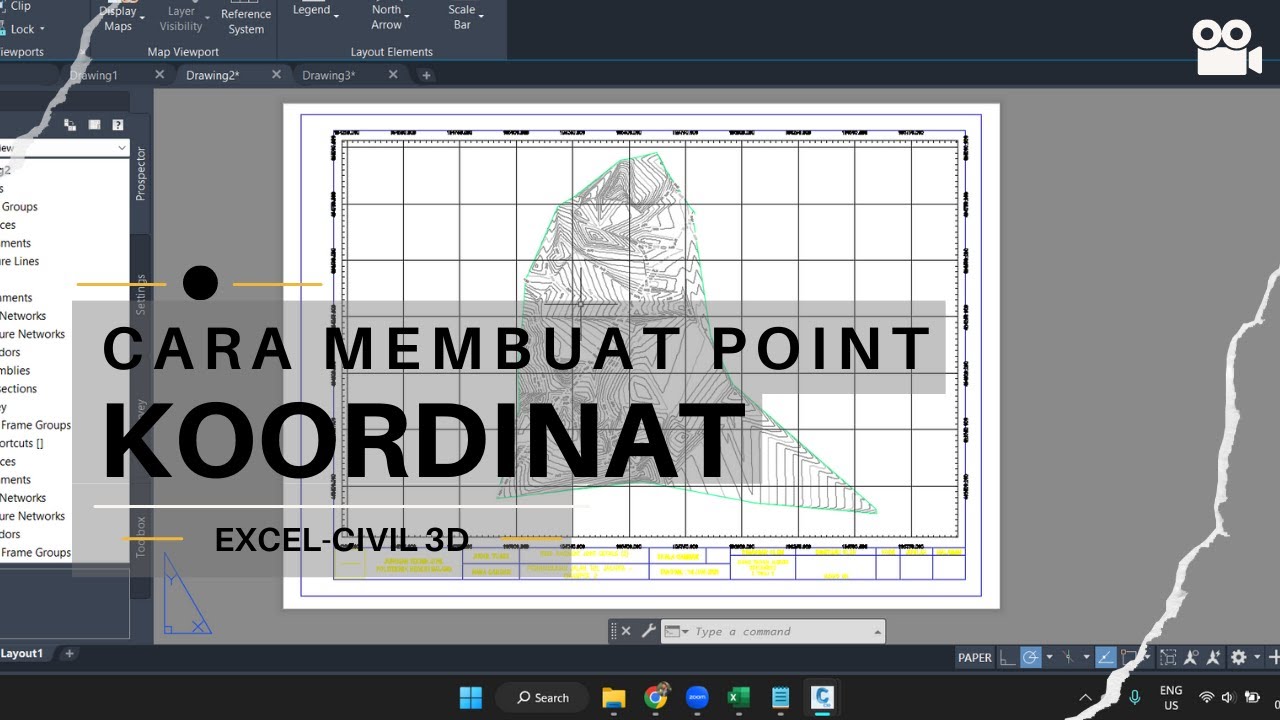Switch to the Toolbox vertical tab
Image resolution: width=1280 pixels, height=720 pixels.
coord(141,537)
